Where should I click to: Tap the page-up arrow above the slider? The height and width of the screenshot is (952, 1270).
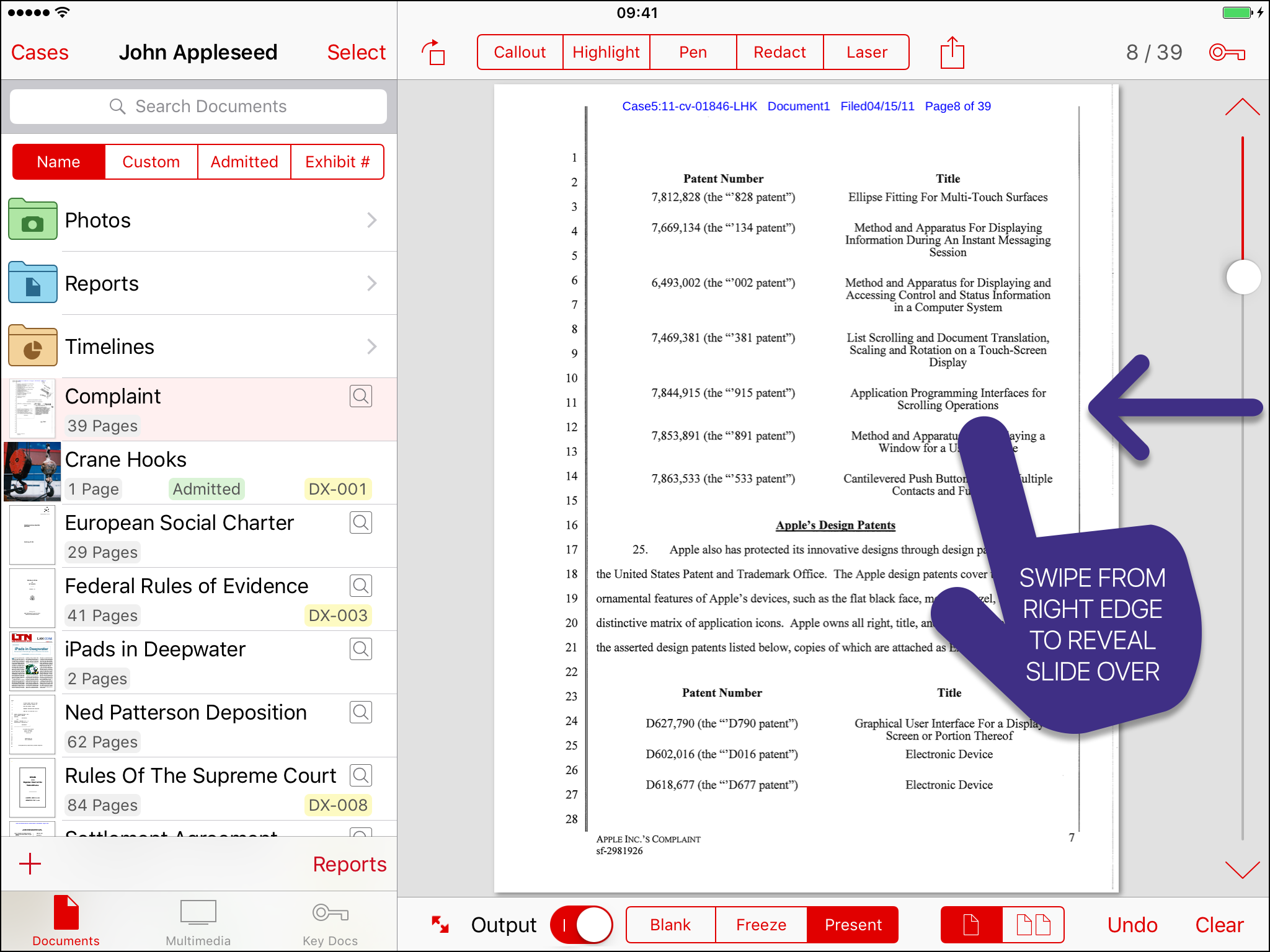(1243, 107)
